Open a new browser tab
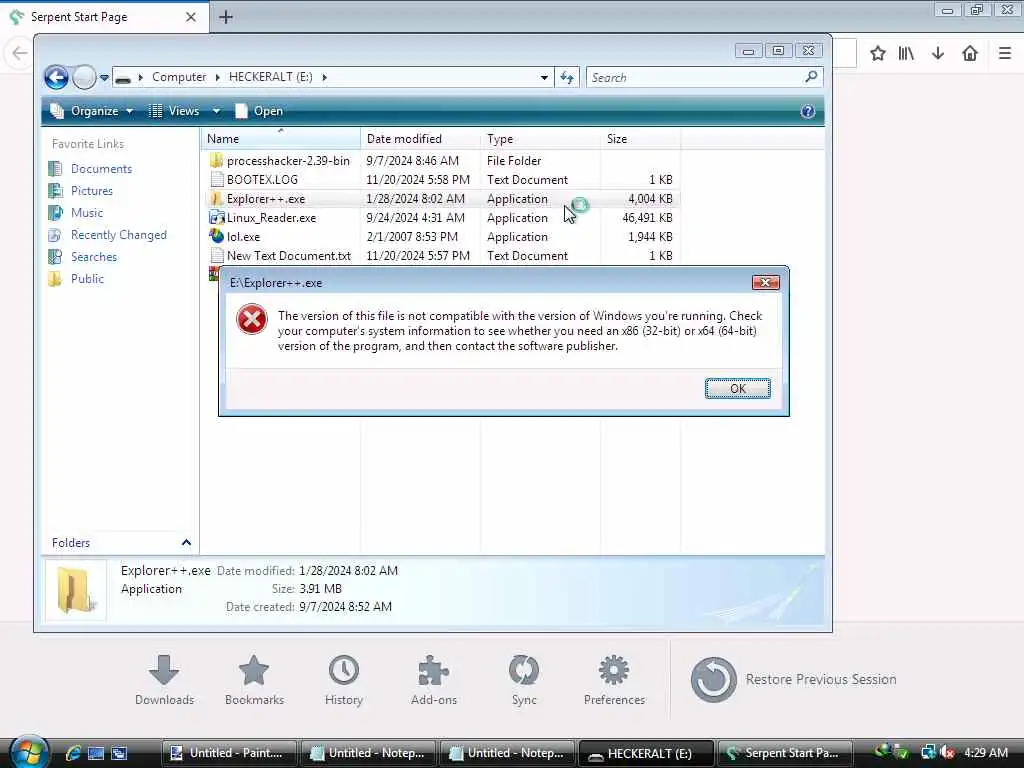Screen dimensions: 1024x768 (226, 17)
